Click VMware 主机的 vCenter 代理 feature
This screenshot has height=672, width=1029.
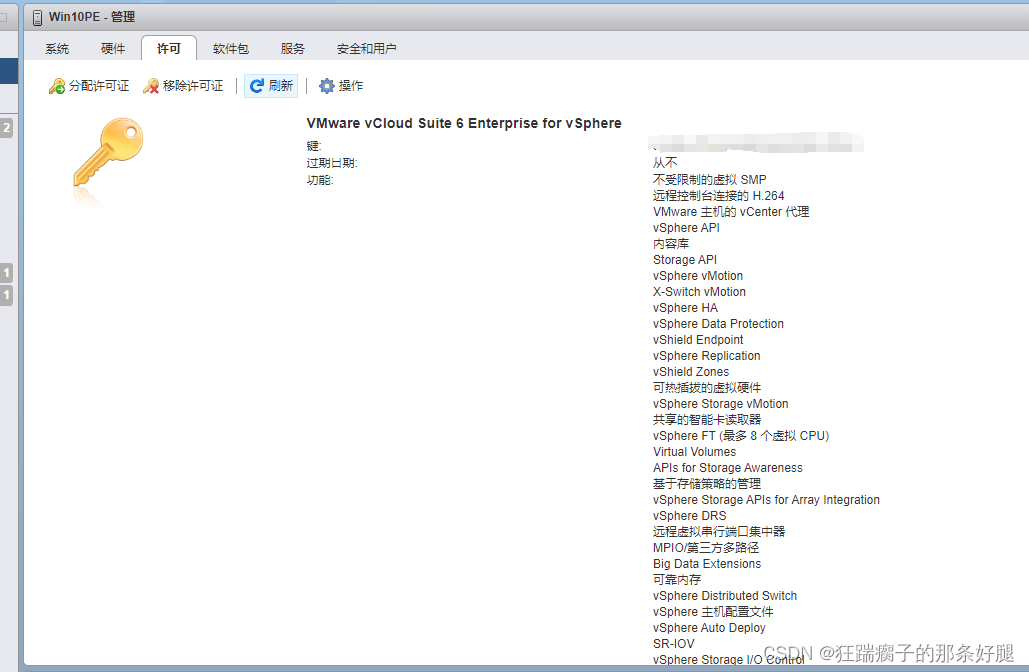coord(731,212)
